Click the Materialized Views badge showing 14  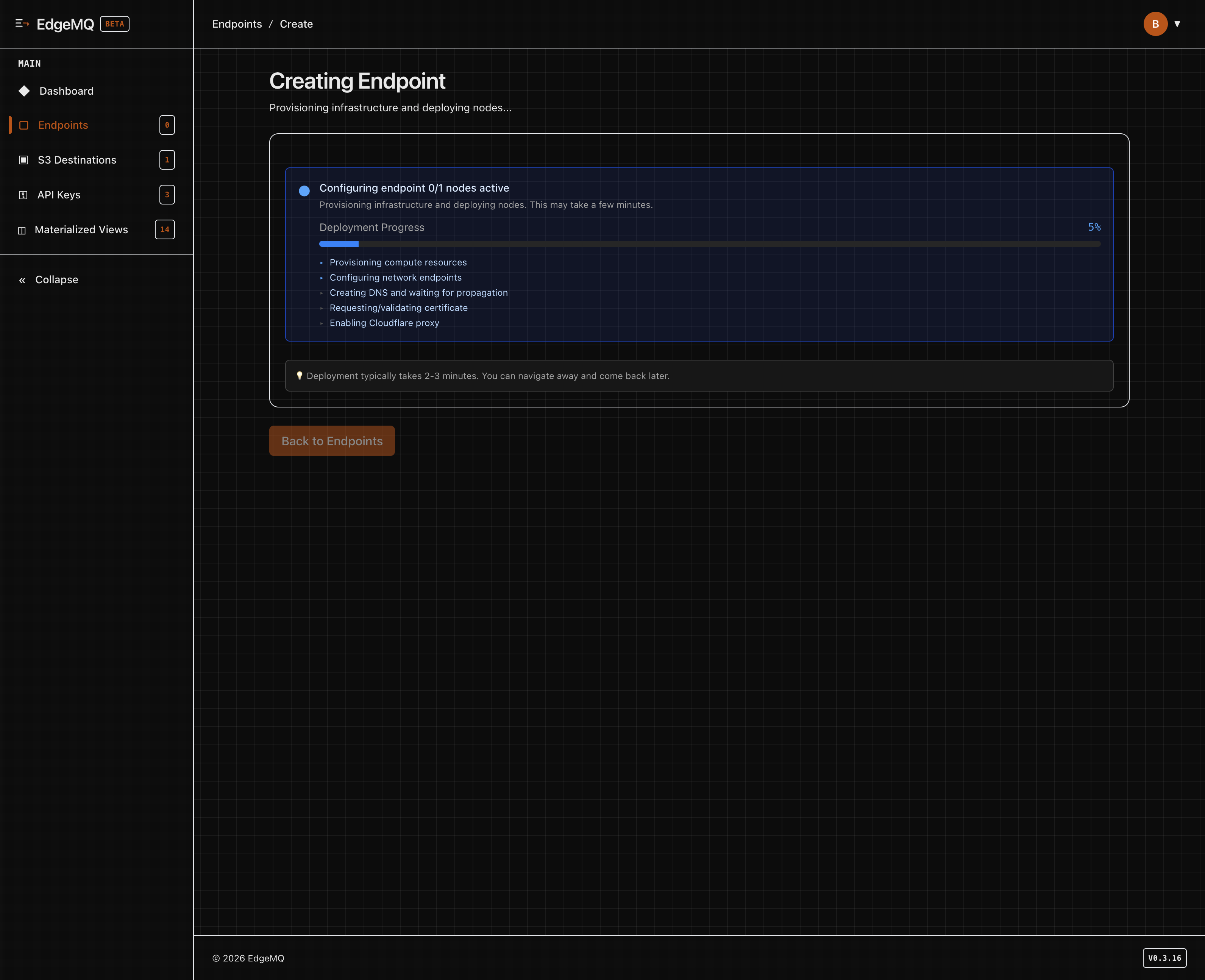click(164, 230)
